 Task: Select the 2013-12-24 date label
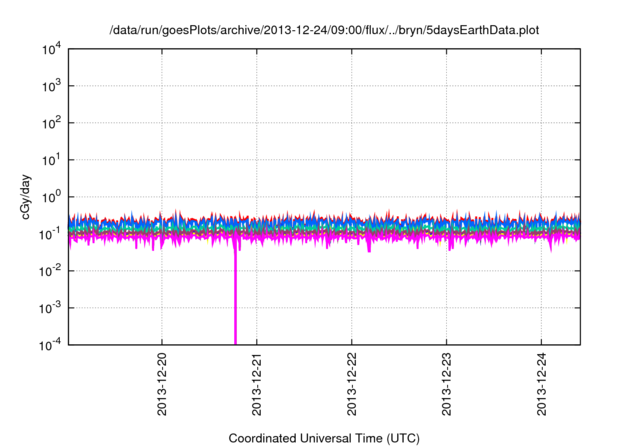(542, 384)
